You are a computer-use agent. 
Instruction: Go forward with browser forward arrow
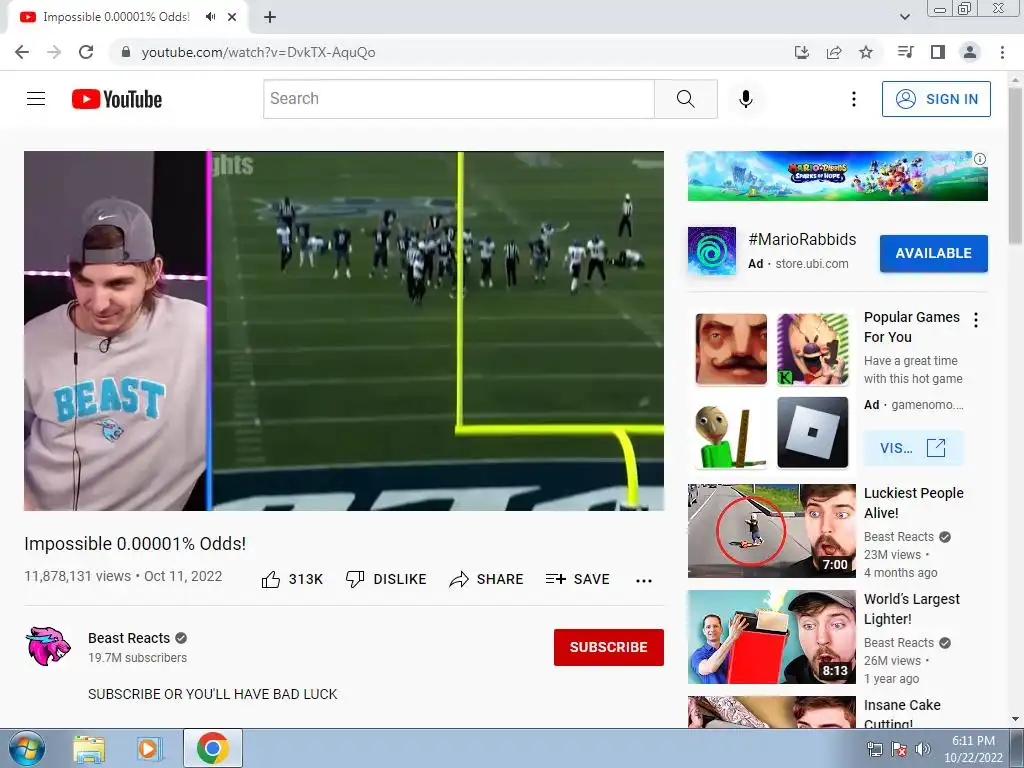click(54, 52)
